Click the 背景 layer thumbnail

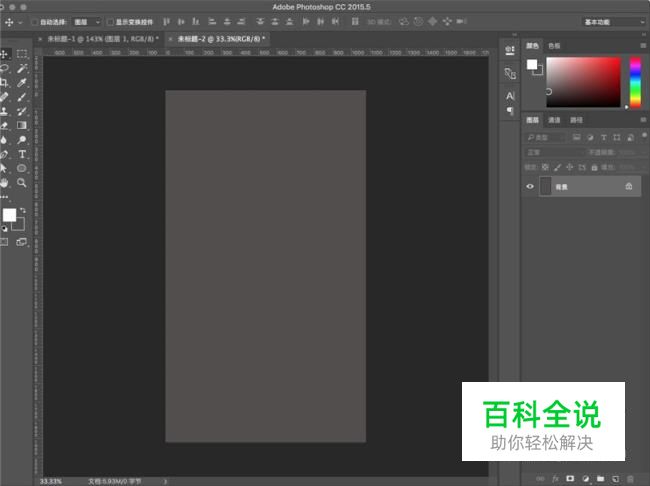tap(546, 186)
